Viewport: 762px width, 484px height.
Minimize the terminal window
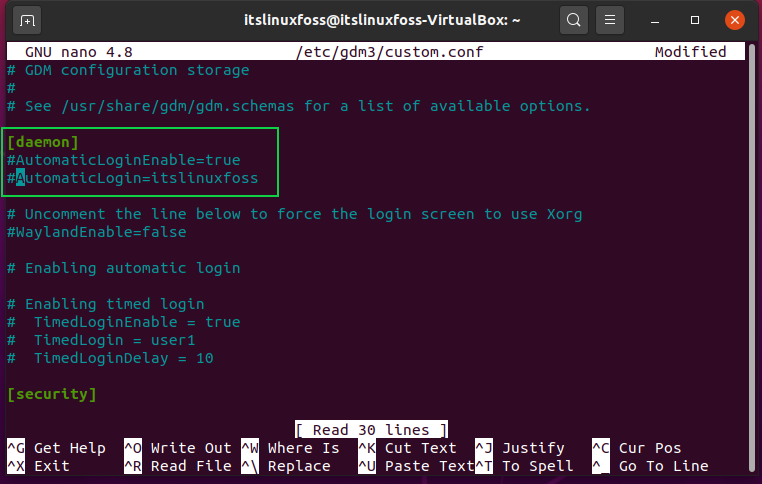click(655, 20)
